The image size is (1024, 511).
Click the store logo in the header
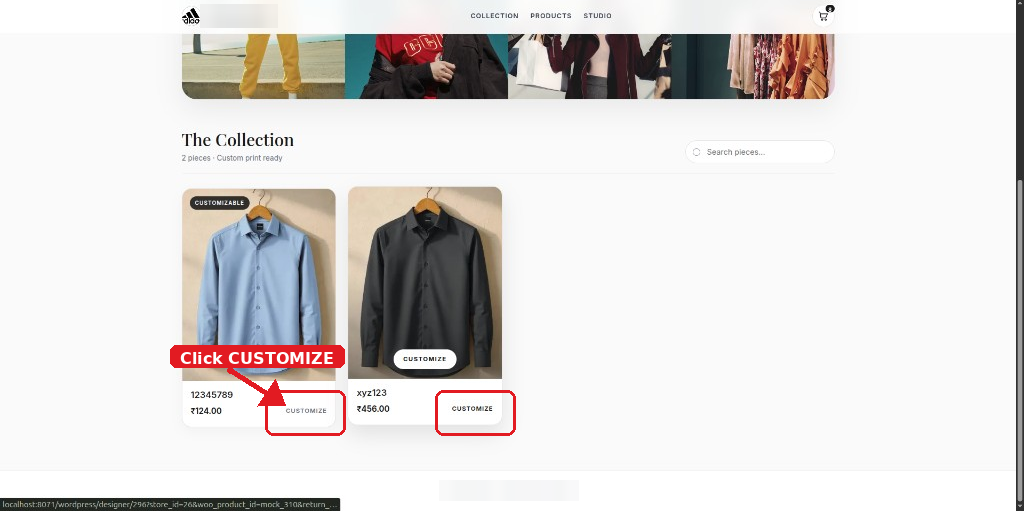click(x=191, y=16)
